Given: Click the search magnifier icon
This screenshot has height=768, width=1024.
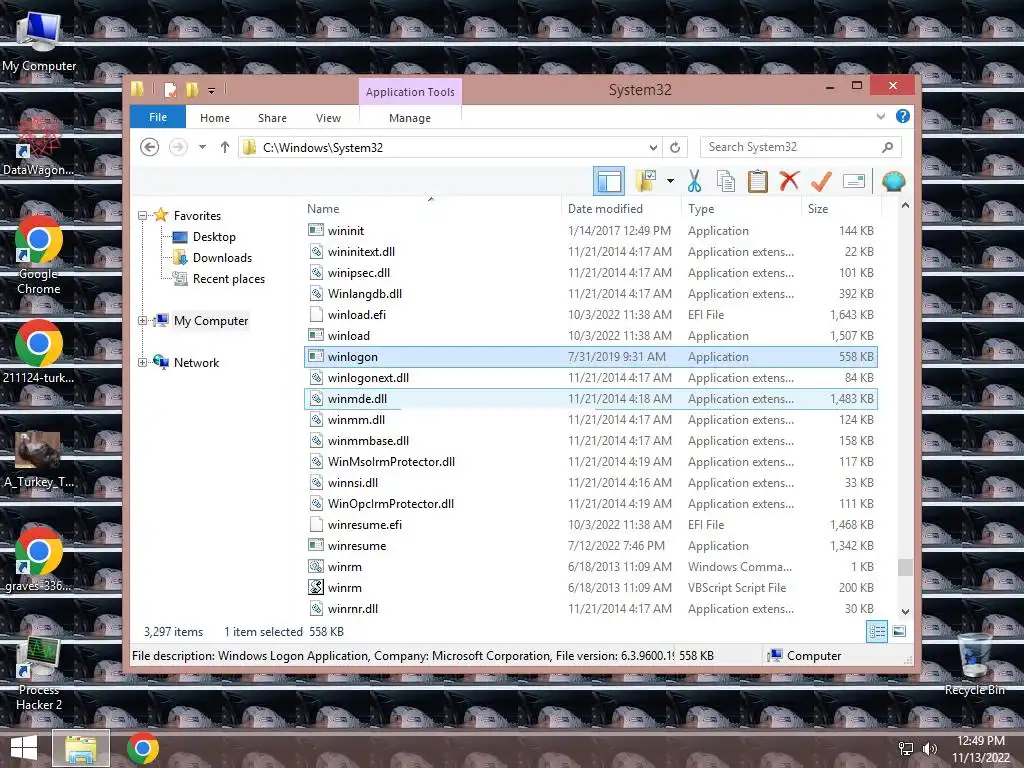Looking at the screenshot, I should pyautogui.click(x=888, y=147).
